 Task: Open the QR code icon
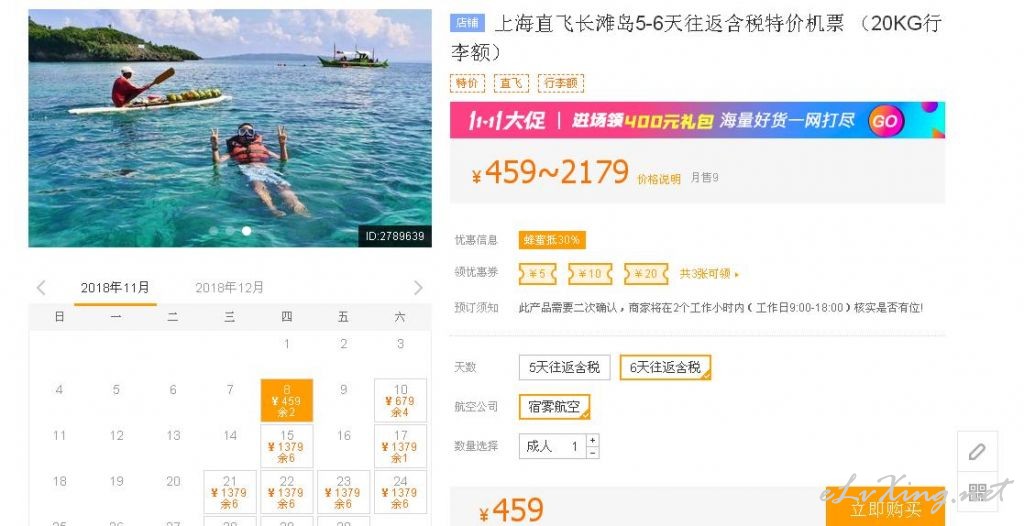(x=977, y=492)
